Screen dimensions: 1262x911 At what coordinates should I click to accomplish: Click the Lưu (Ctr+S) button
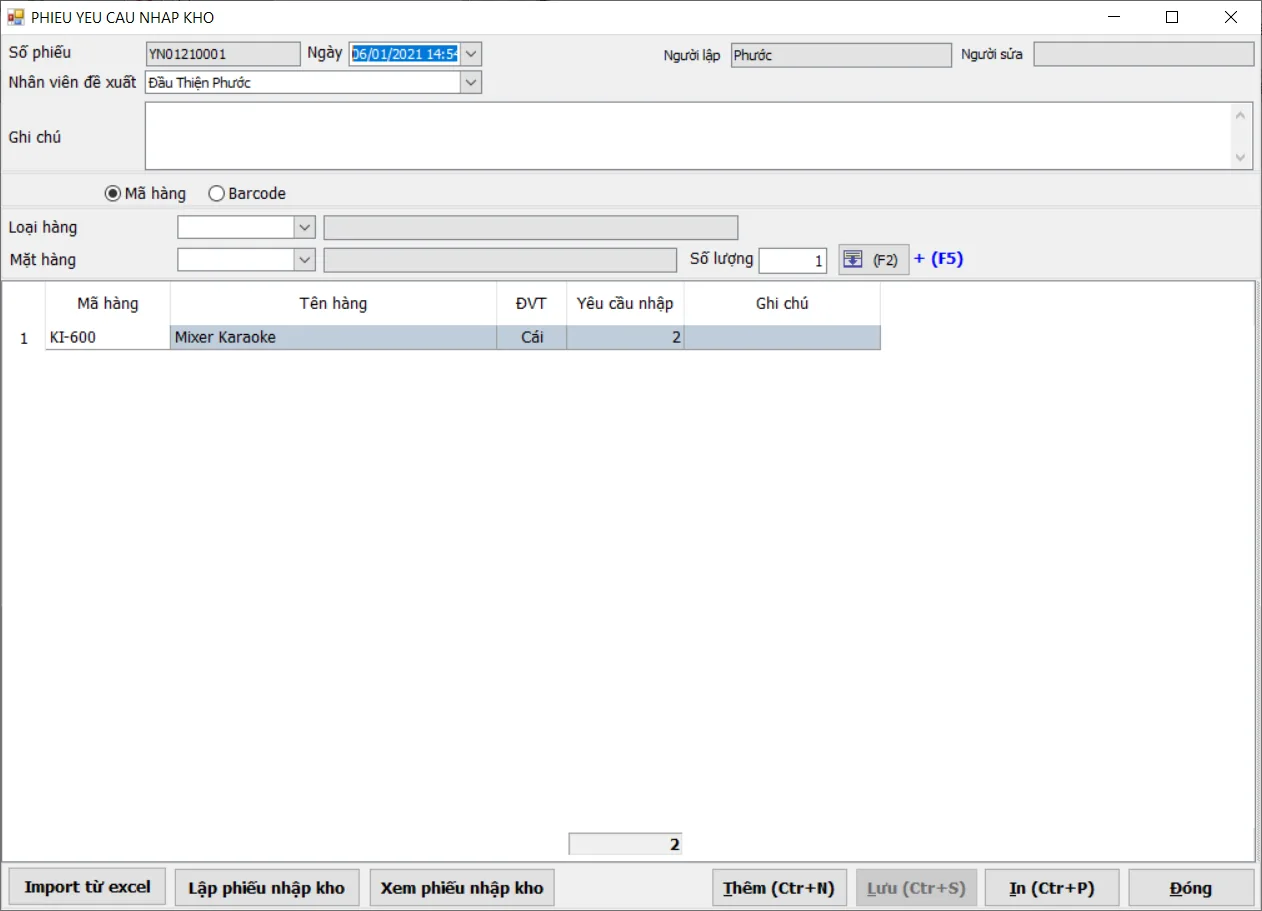pos(915,888)
